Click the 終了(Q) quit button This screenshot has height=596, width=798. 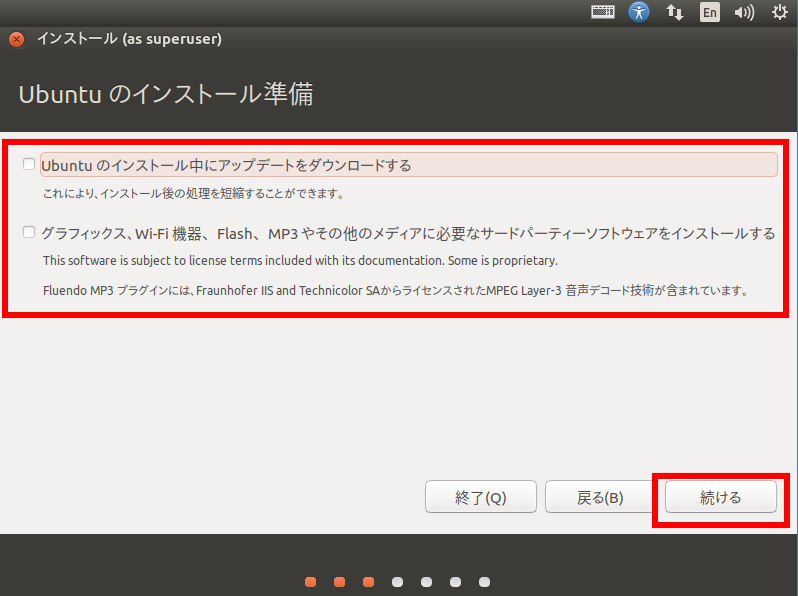coord(480,497)
